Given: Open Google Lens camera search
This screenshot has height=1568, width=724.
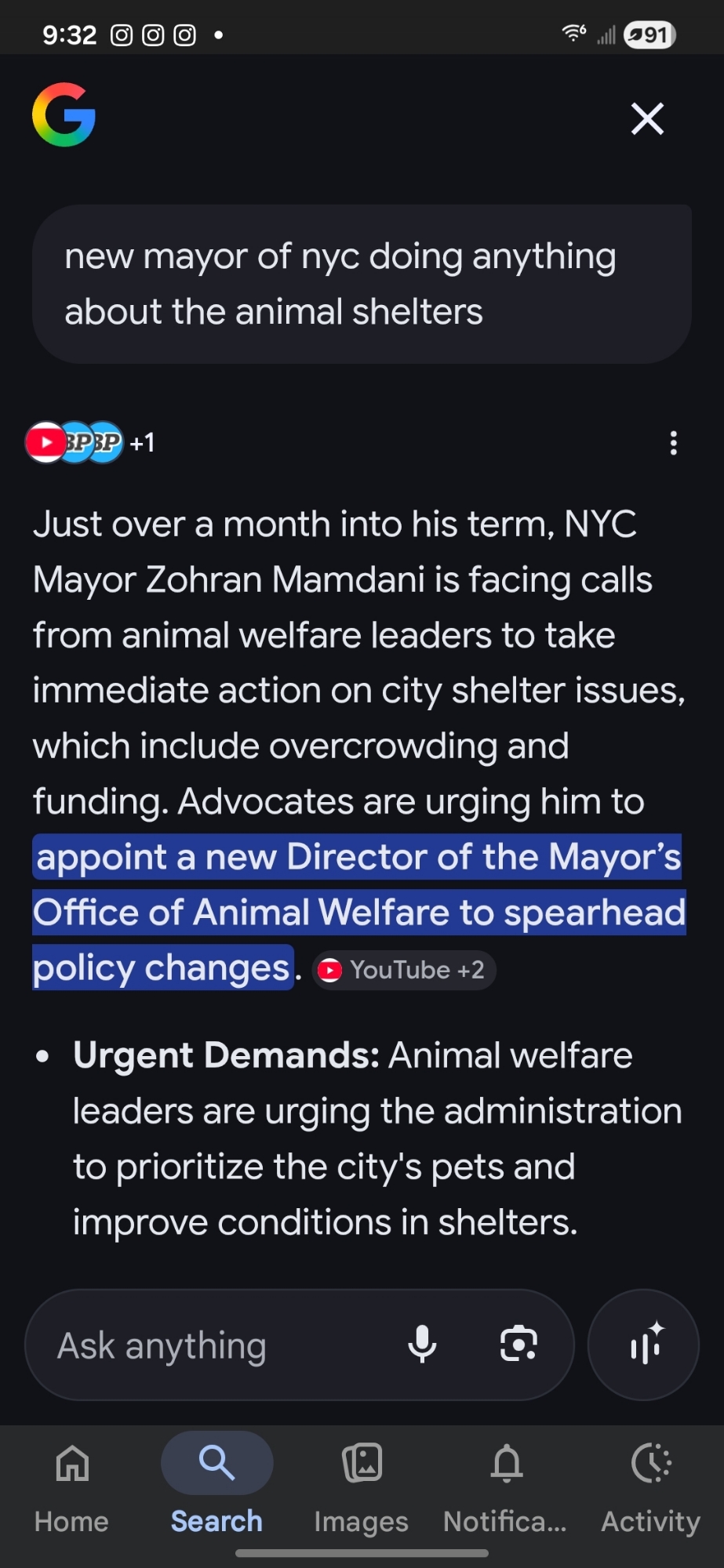Looking at the screenshot, I should (x=518, y=1345).
